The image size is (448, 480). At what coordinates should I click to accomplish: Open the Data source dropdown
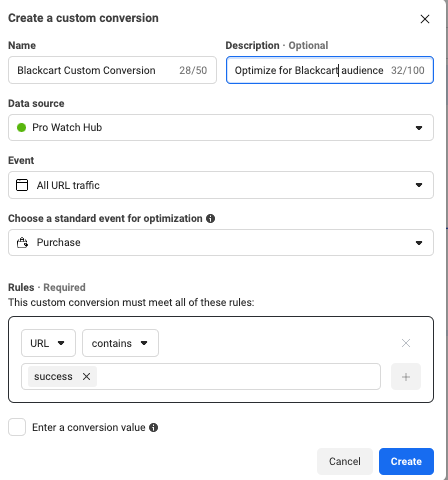[221, 127]
